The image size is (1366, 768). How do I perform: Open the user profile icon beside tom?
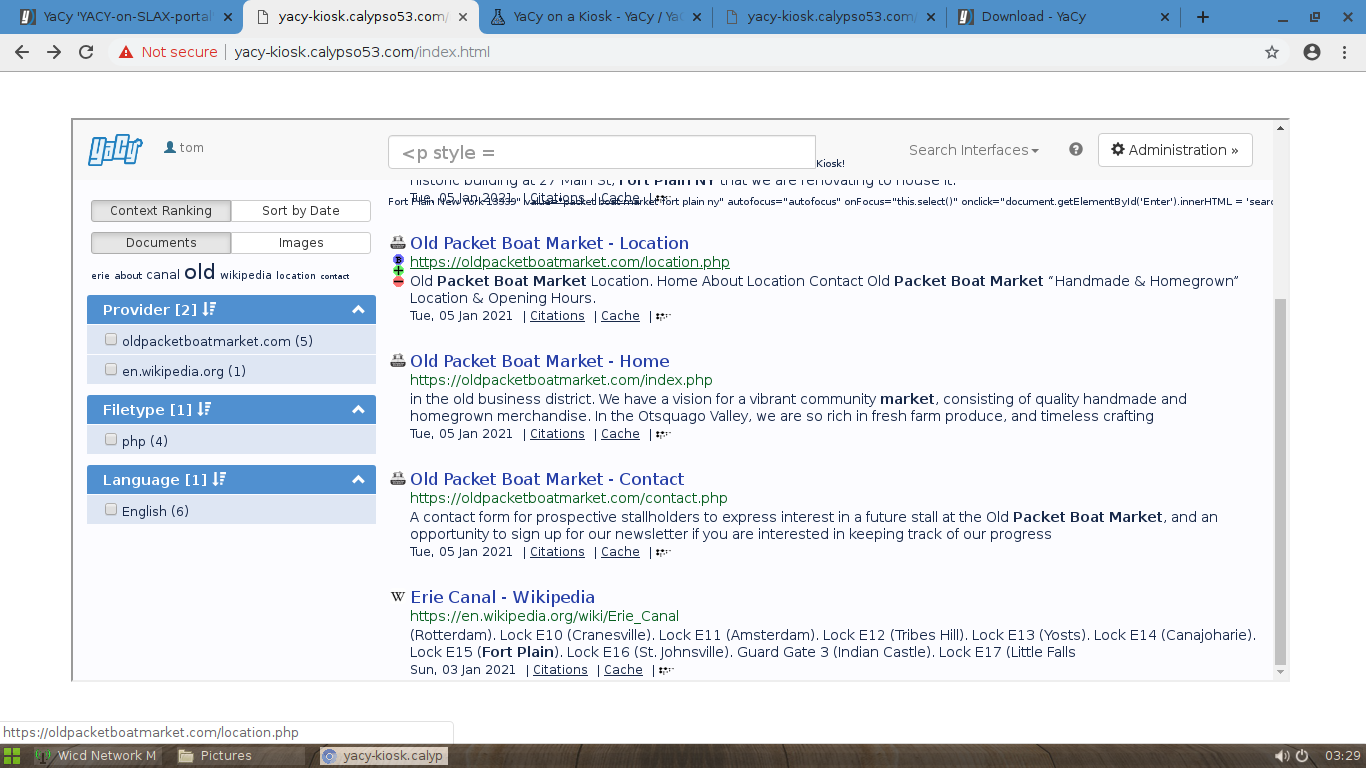[170, 147]
